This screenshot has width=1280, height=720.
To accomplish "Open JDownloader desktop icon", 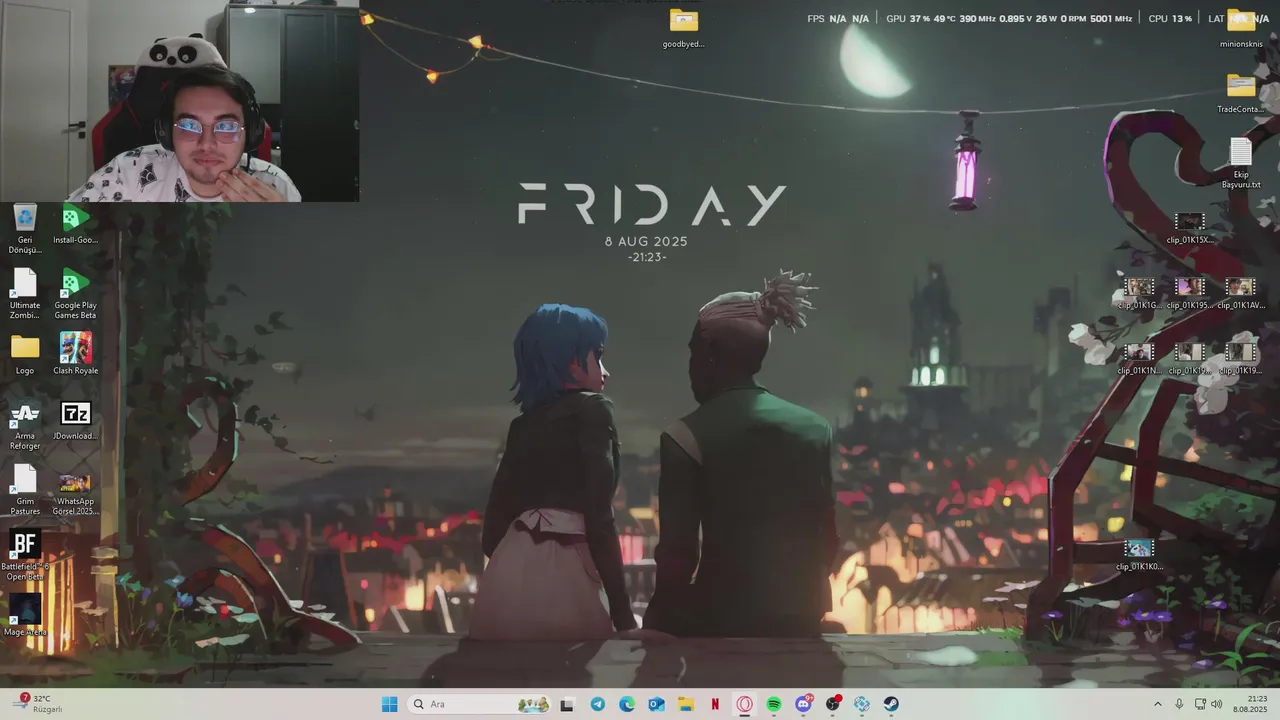I will (75, 421).
